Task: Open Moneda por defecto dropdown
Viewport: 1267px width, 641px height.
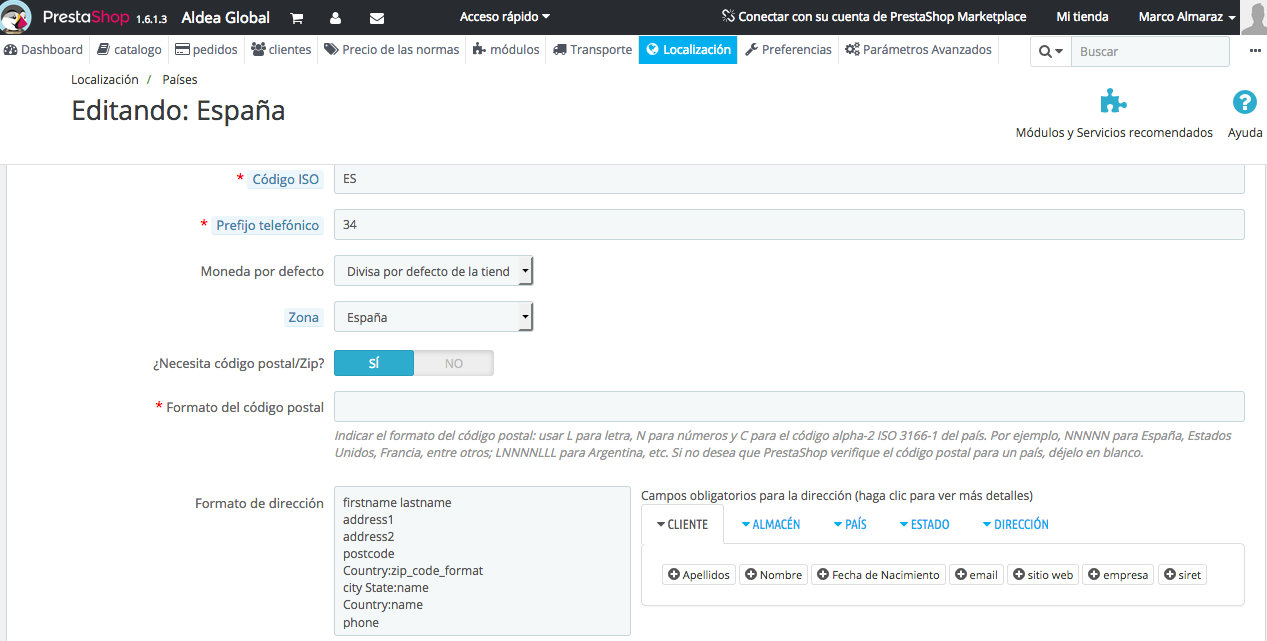Action: tap(433, 271)
